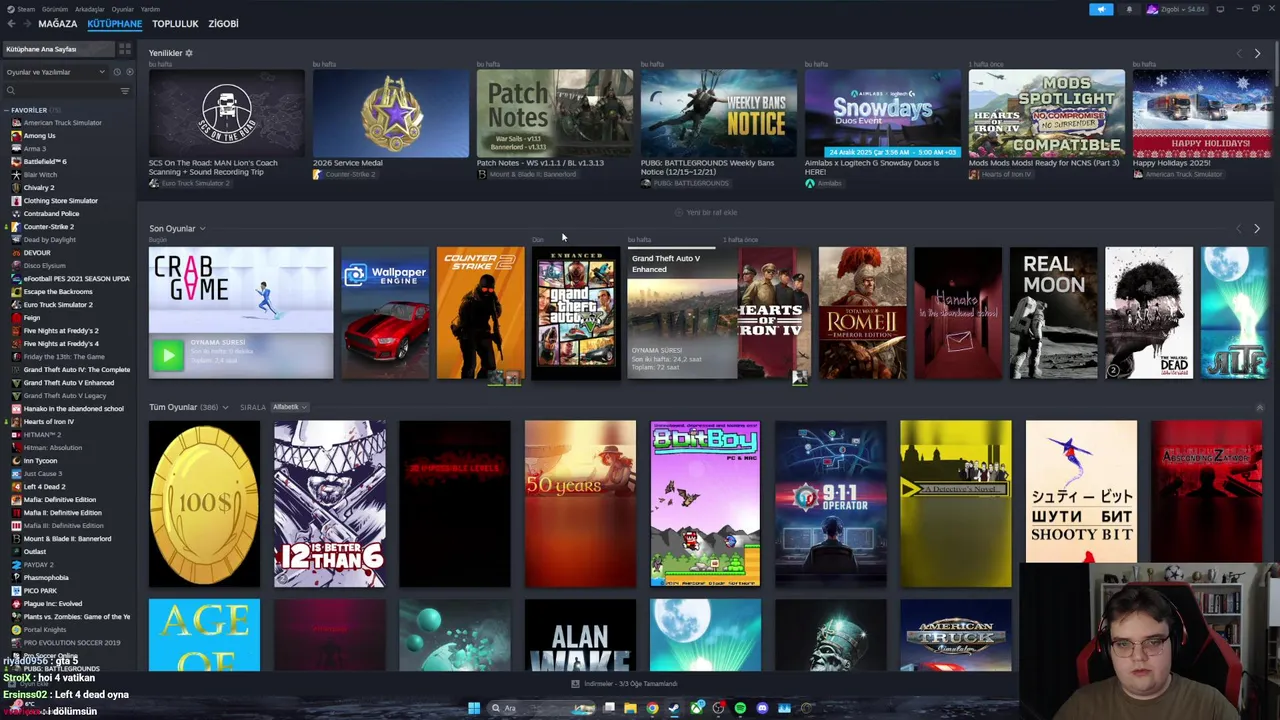Expand the Oyunlar ve Yazılımlar dropdown
The width and height of the screenshot is (1280, 720).
[55, 72]
